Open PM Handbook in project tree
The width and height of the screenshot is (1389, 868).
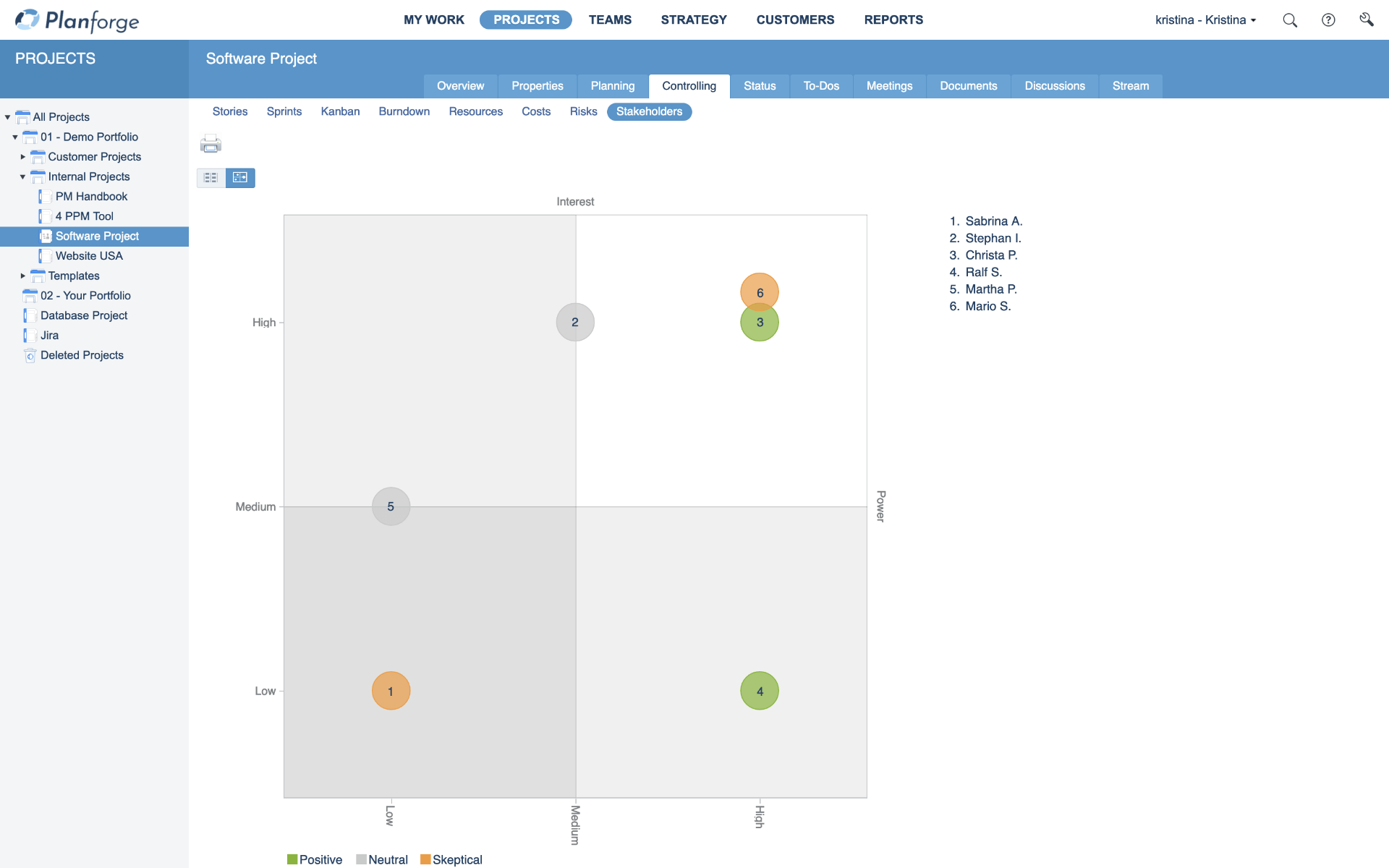(x=91, y=197)
